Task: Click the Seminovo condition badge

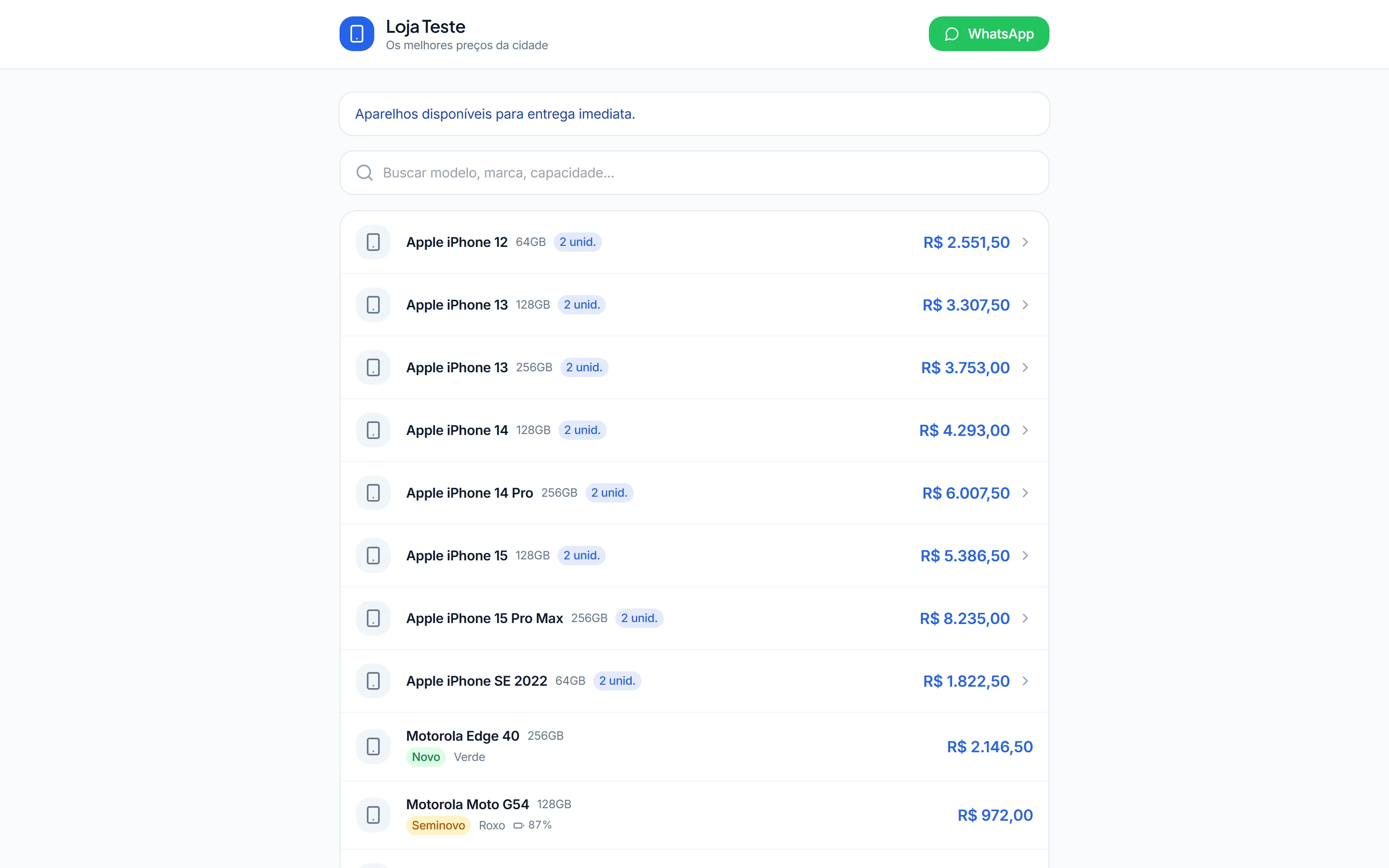Action: (x=438, y=826)
